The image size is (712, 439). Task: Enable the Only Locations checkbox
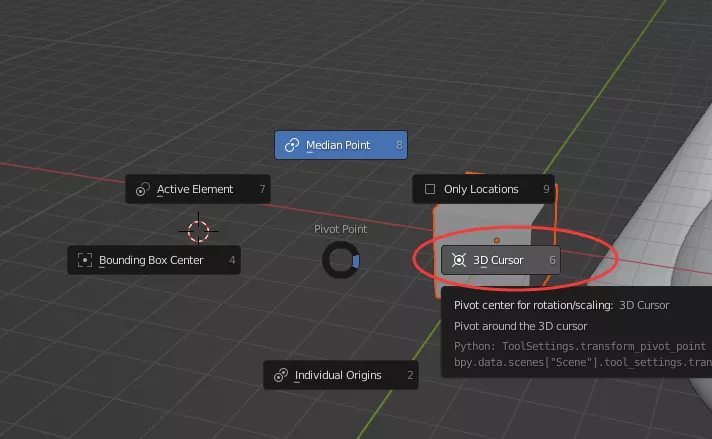(430, 189)
